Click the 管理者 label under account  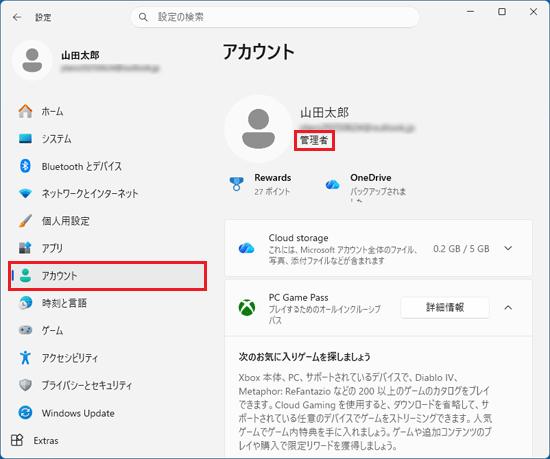tap(314, 140)
